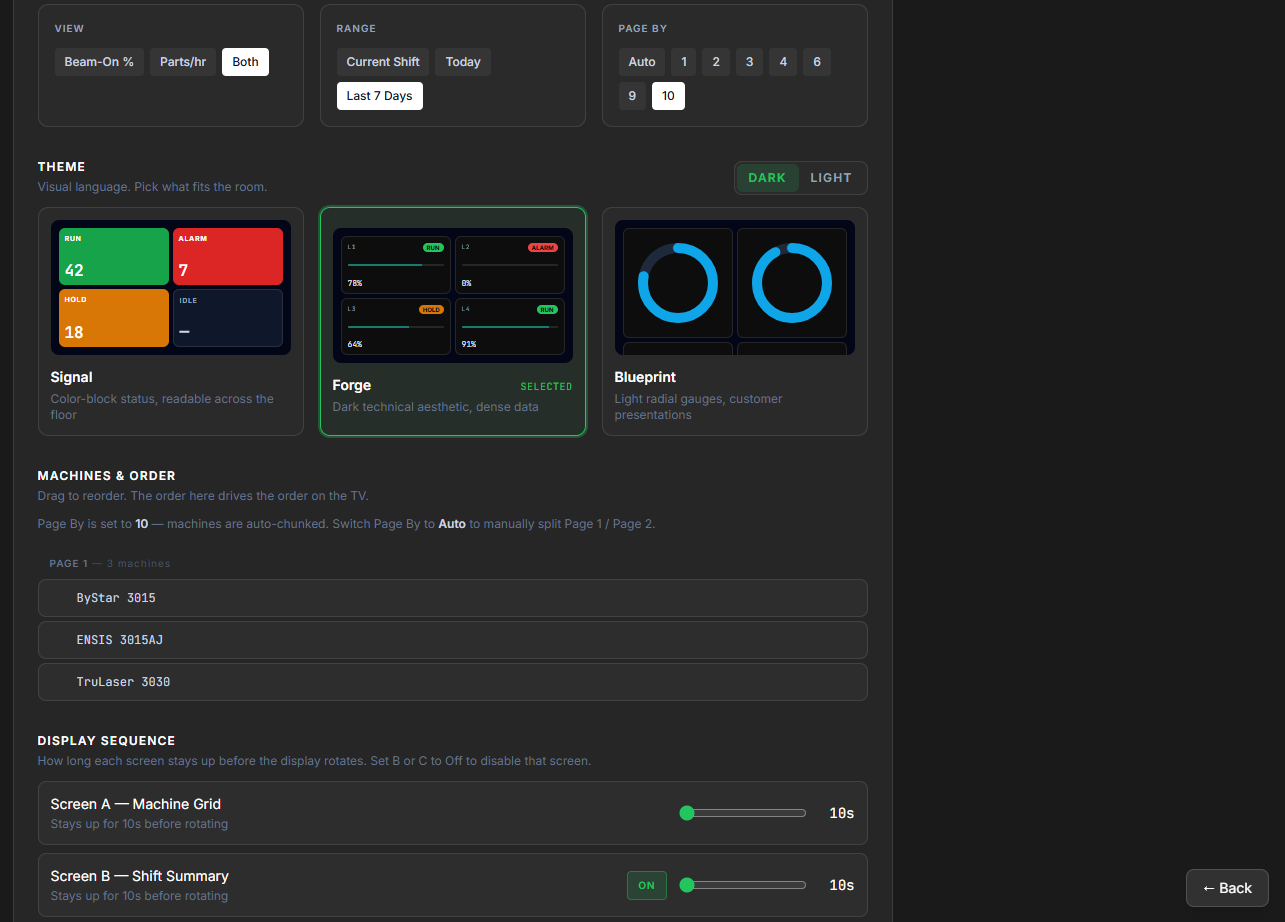Select the Both view option
This screenshot has width=1285, height=922.
[245, 62]
